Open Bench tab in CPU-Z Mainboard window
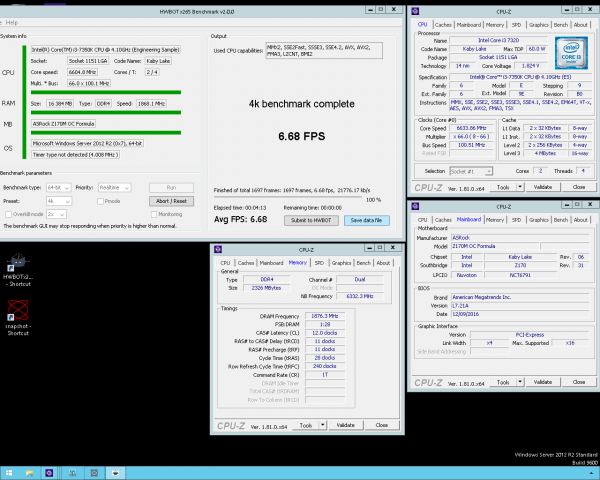This screenshot has width=600, height=480. 561,220
